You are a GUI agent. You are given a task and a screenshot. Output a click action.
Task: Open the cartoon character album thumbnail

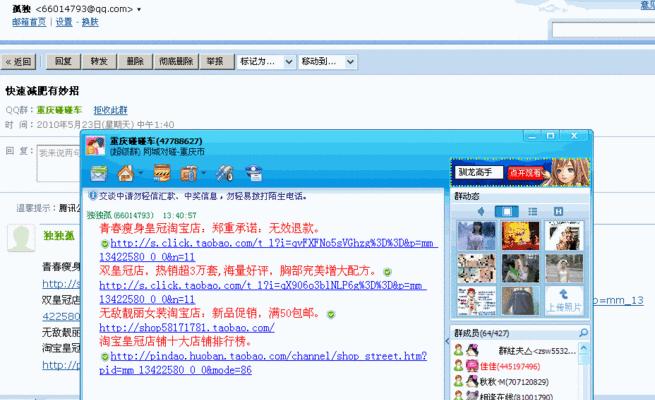tap(476, 301)
